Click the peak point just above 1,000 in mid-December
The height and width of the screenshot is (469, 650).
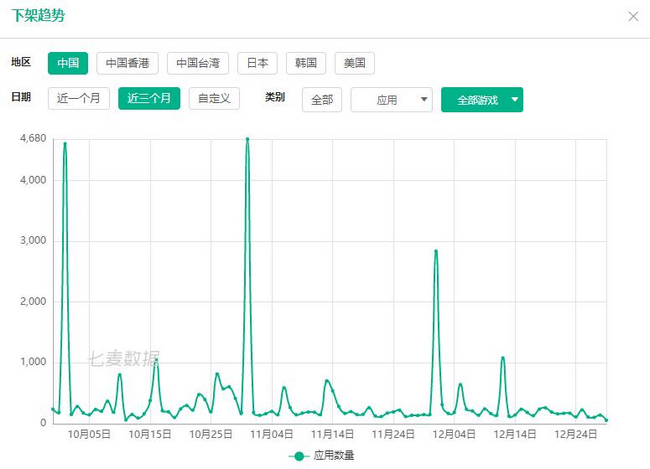[503, 358]
